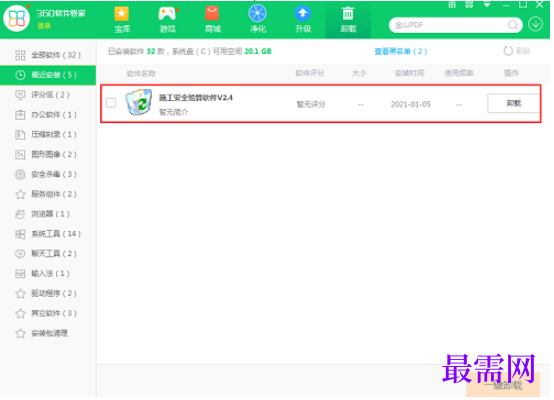Open the title bar dropdown menu arrow

(487, 5)
